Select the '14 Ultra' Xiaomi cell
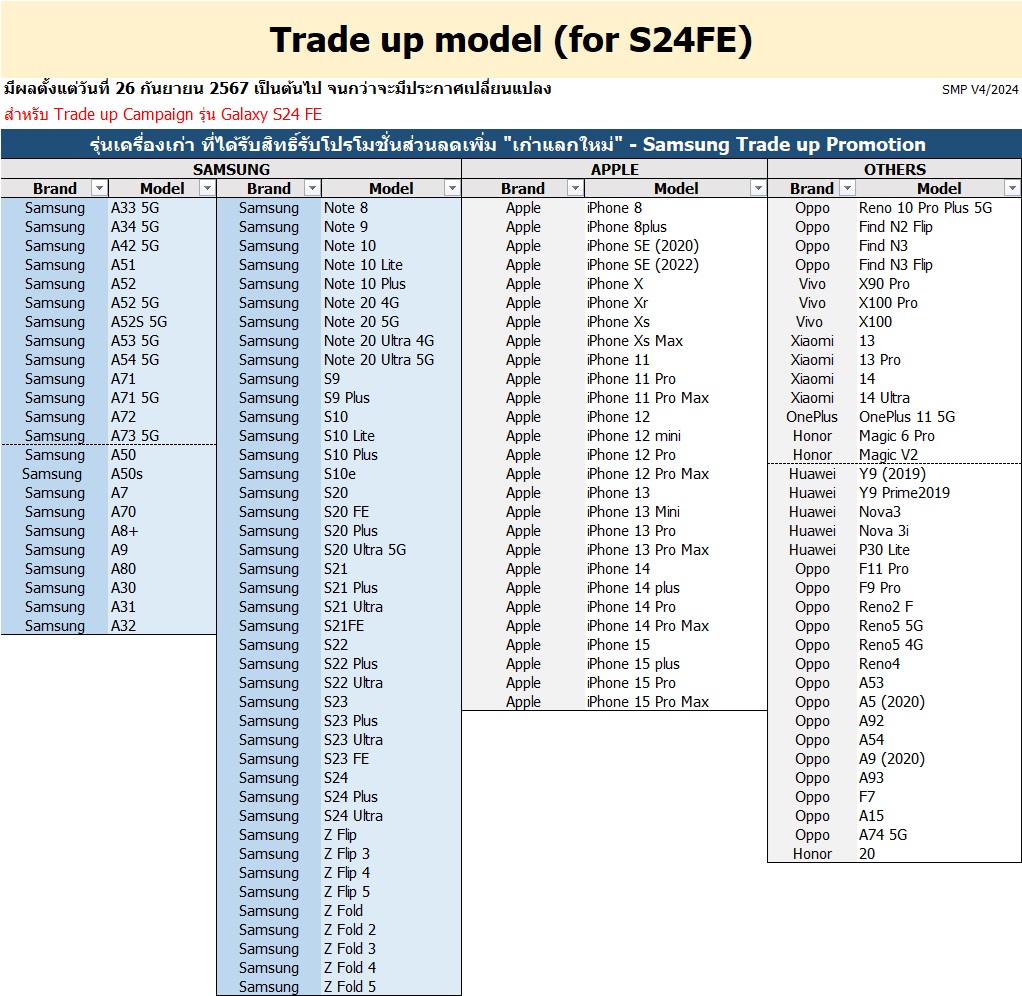The height and width of the screenshot is (996, 1022). coord(939,398)
